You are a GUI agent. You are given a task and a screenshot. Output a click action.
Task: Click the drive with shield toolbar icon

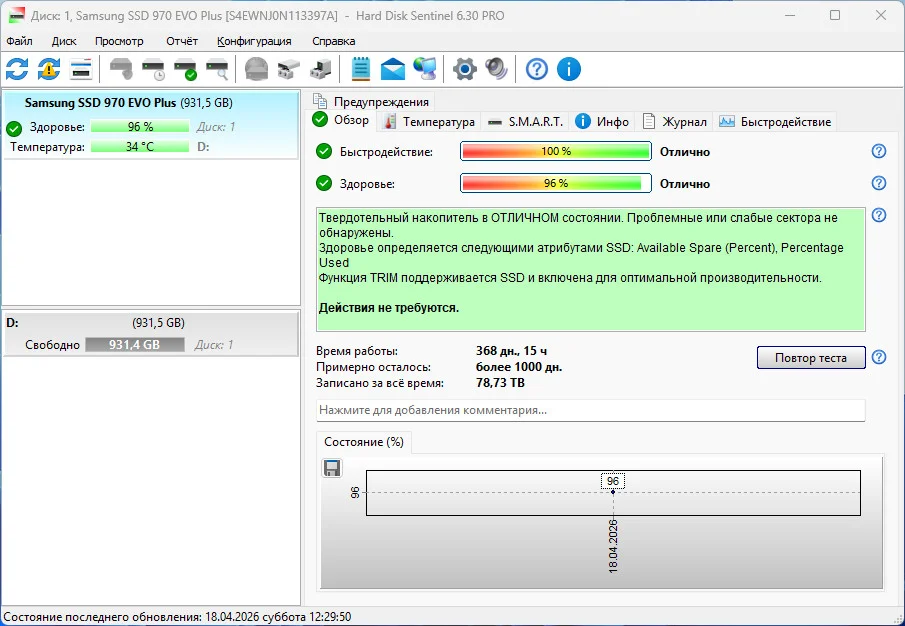click(x=121, y=69)
